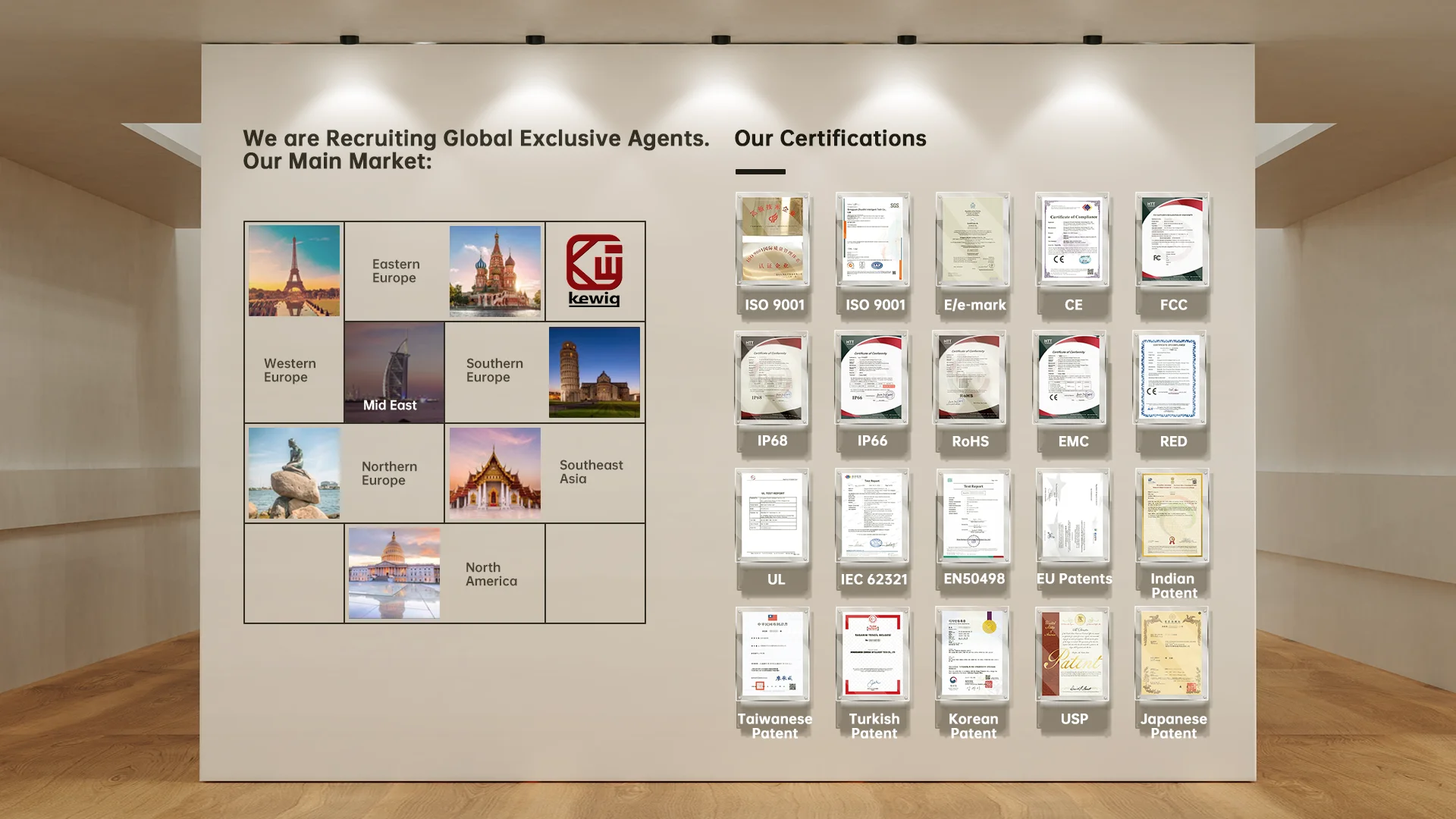Click the Western Europe label
Viewport: 1456px width, 819px height.
click(x=290, y=370)
